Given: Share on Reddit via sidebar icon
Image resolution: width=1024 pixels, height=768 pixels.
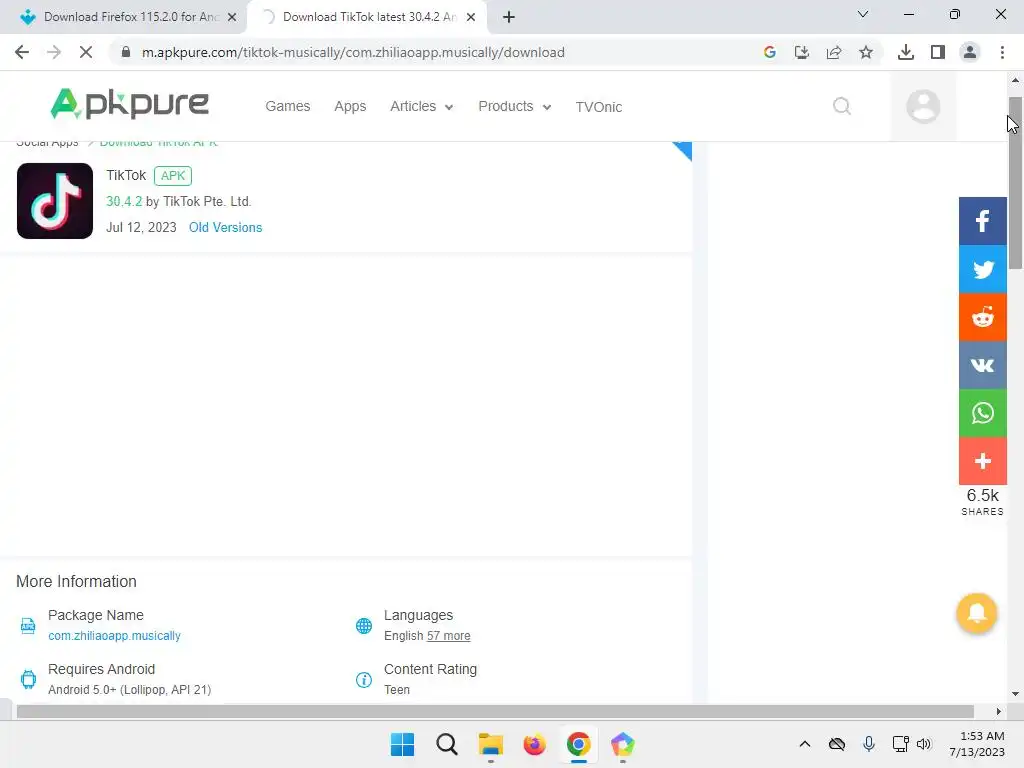Looking at the screenshot, I should (982, 317).
